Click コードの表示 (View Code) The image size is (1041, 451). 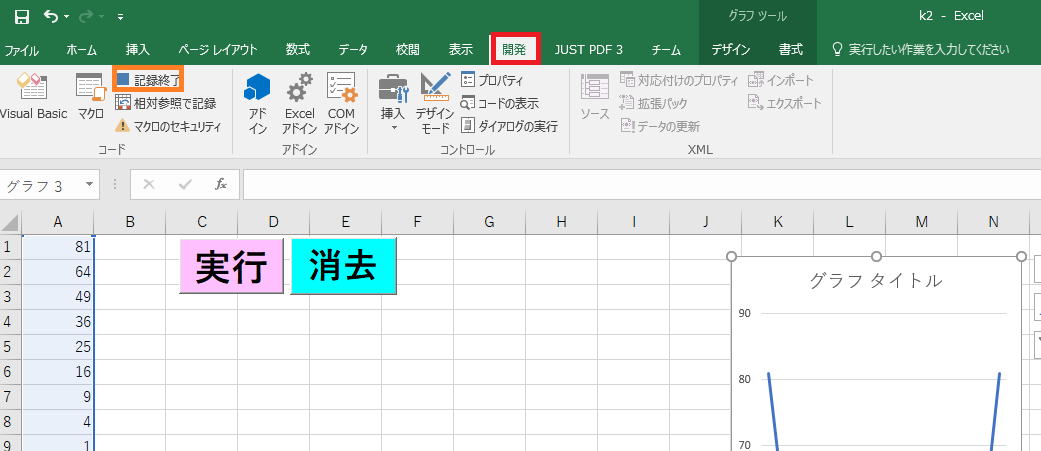click(499, 103)
